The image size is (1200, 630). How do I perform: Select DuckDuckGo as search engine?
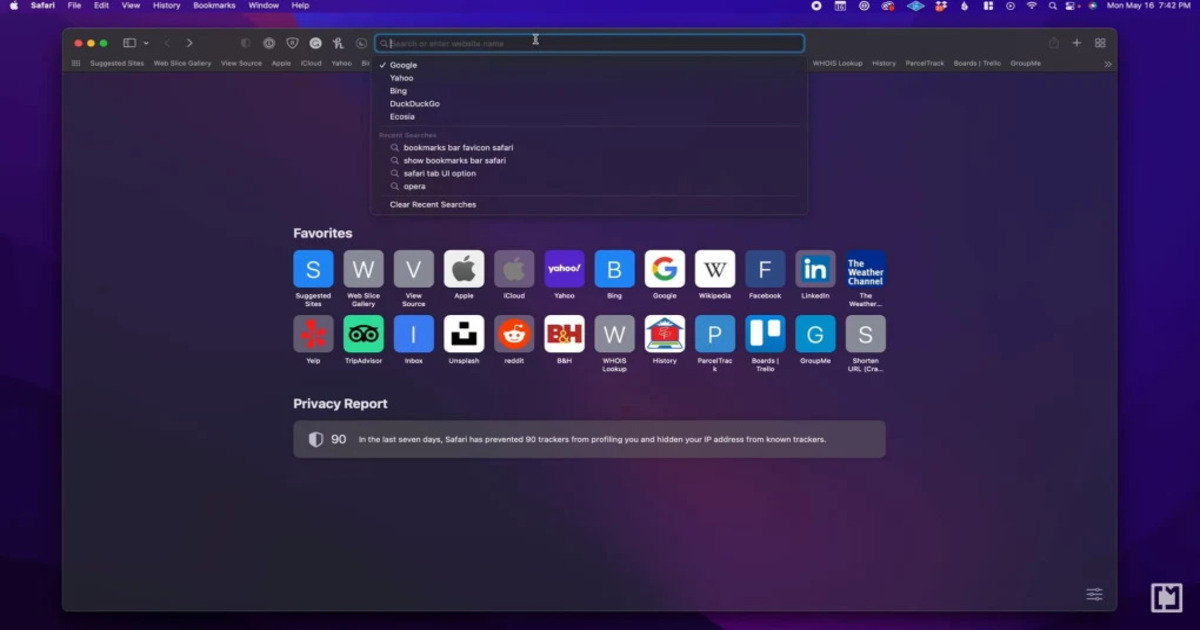[x=414, y=104]
